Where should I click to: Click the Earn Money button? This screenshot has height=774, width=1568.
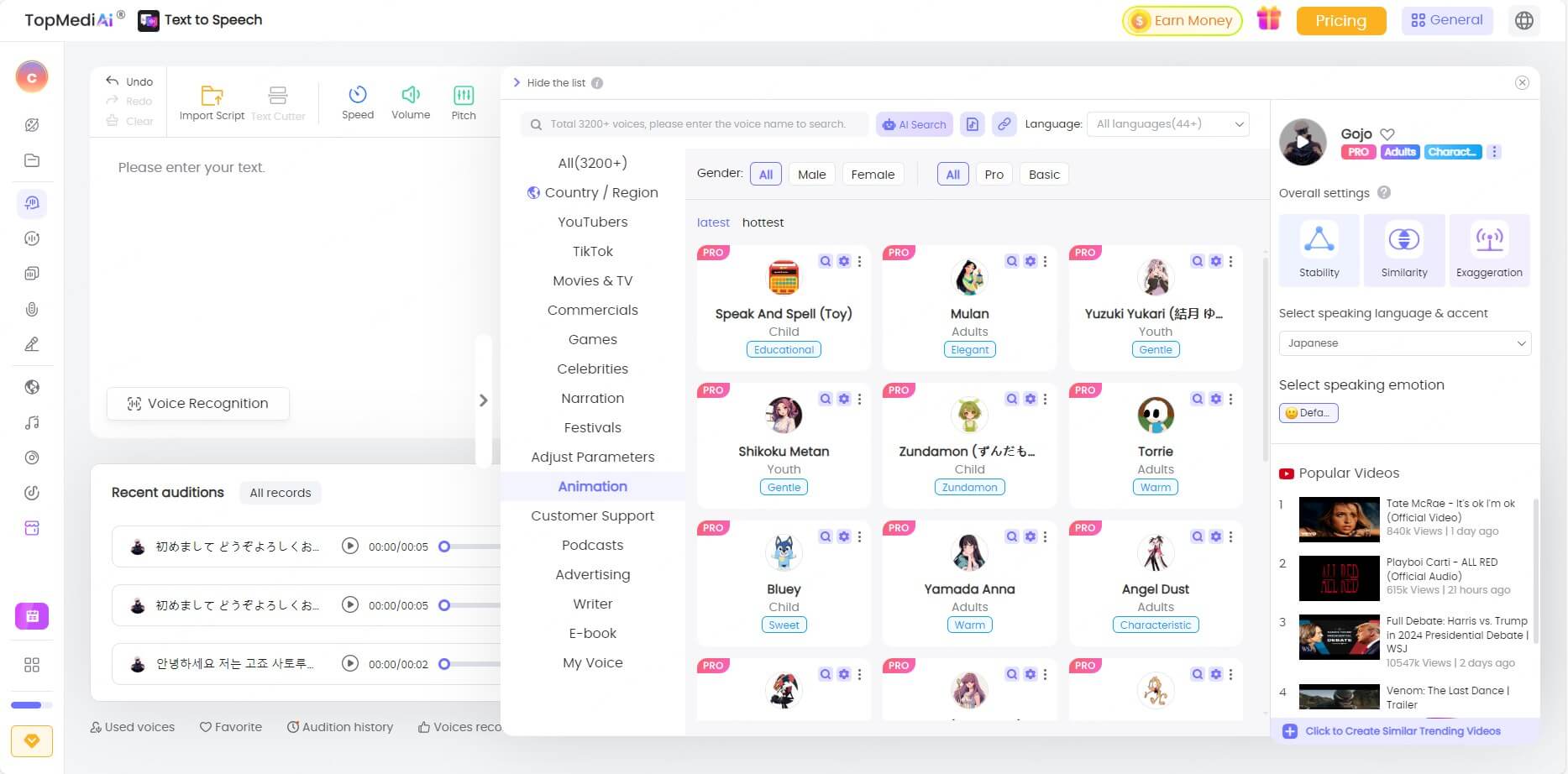click(x=1183, y=21)
